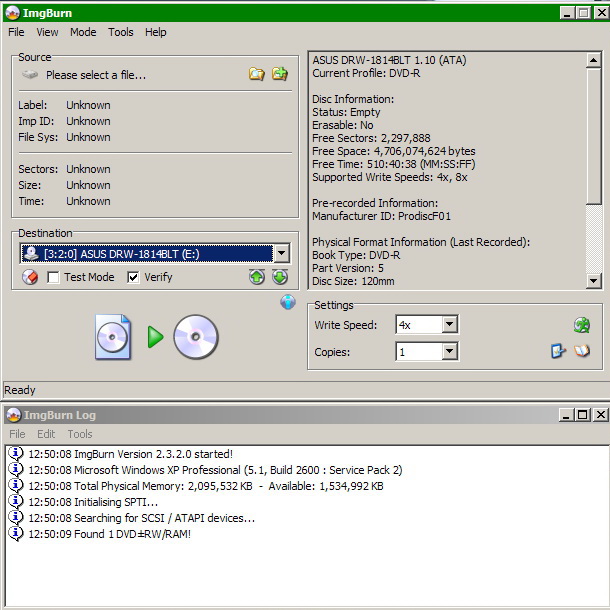The width and height of the screenshot is (610, 610).
Task: Click Supported Write Speeds: 4x, 8x text
Action: pos(389,177)
